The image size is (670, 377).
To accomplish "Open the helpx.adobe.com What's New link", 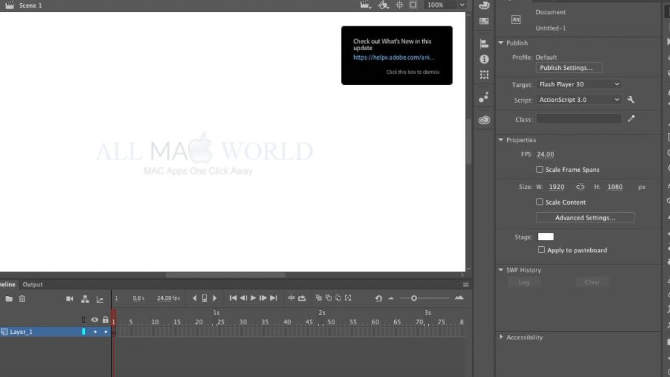I will [394, 57].
